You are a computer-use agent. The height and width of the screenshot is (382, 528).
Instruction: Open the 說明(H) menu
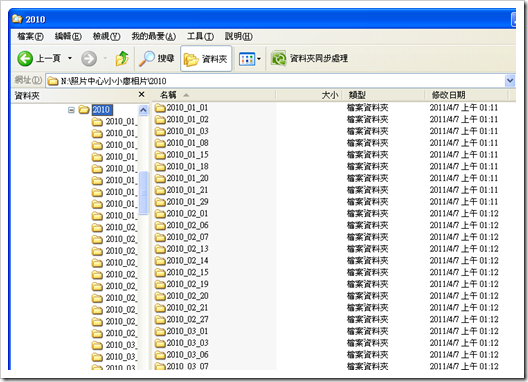point(238,36)
